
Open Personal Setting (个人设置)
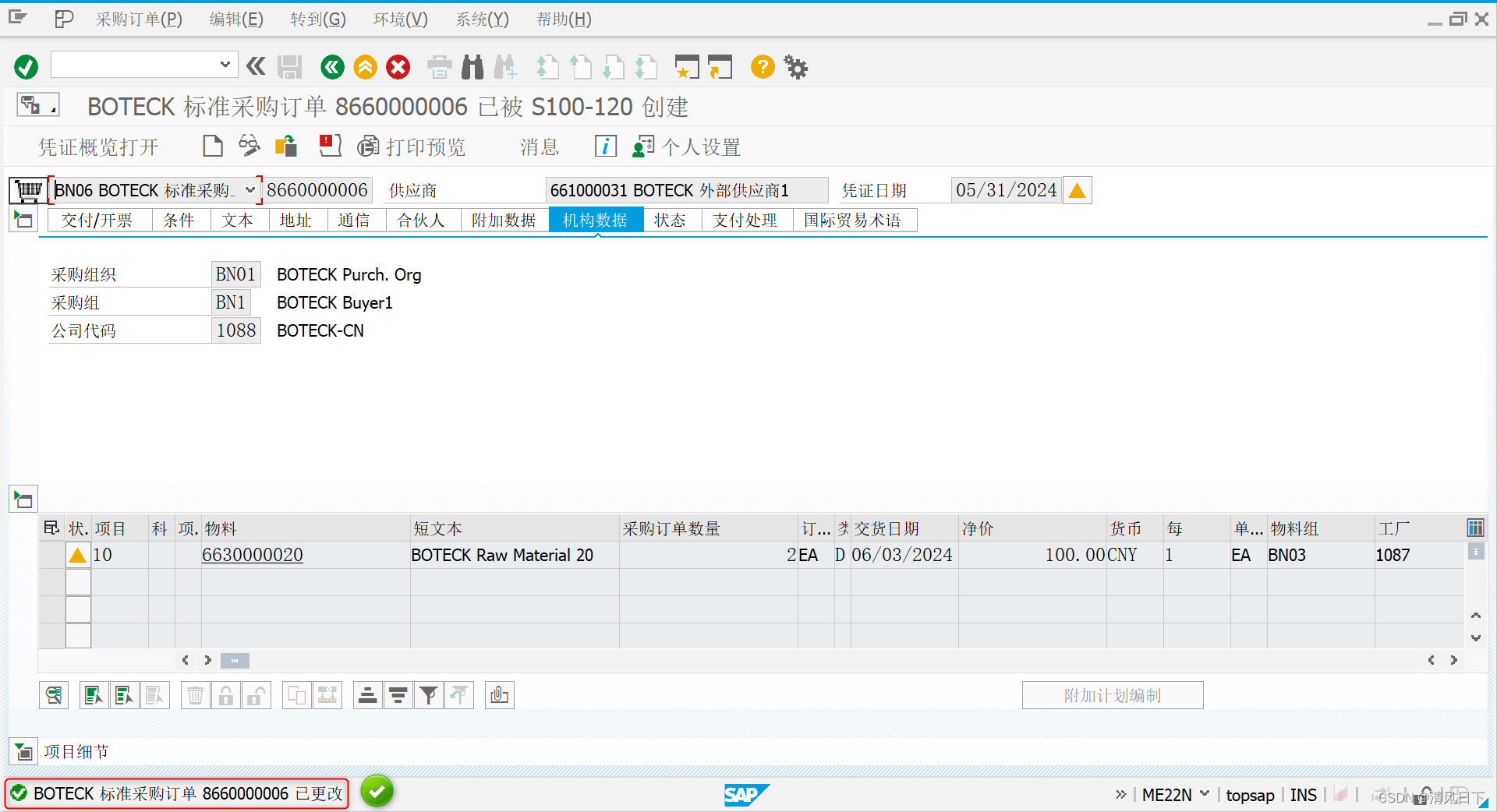tap(686, 147)
